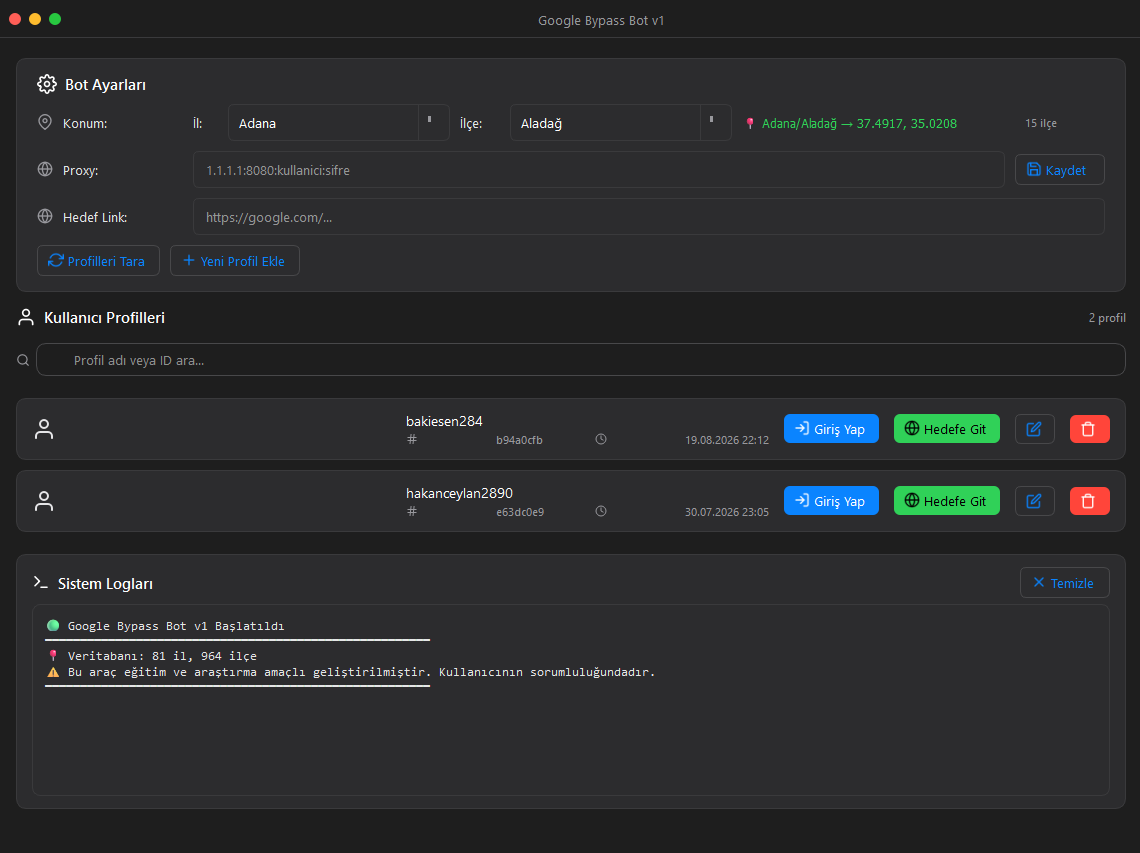
Task: Click the user avatar icon of bakiesen284
Action: 44,429
